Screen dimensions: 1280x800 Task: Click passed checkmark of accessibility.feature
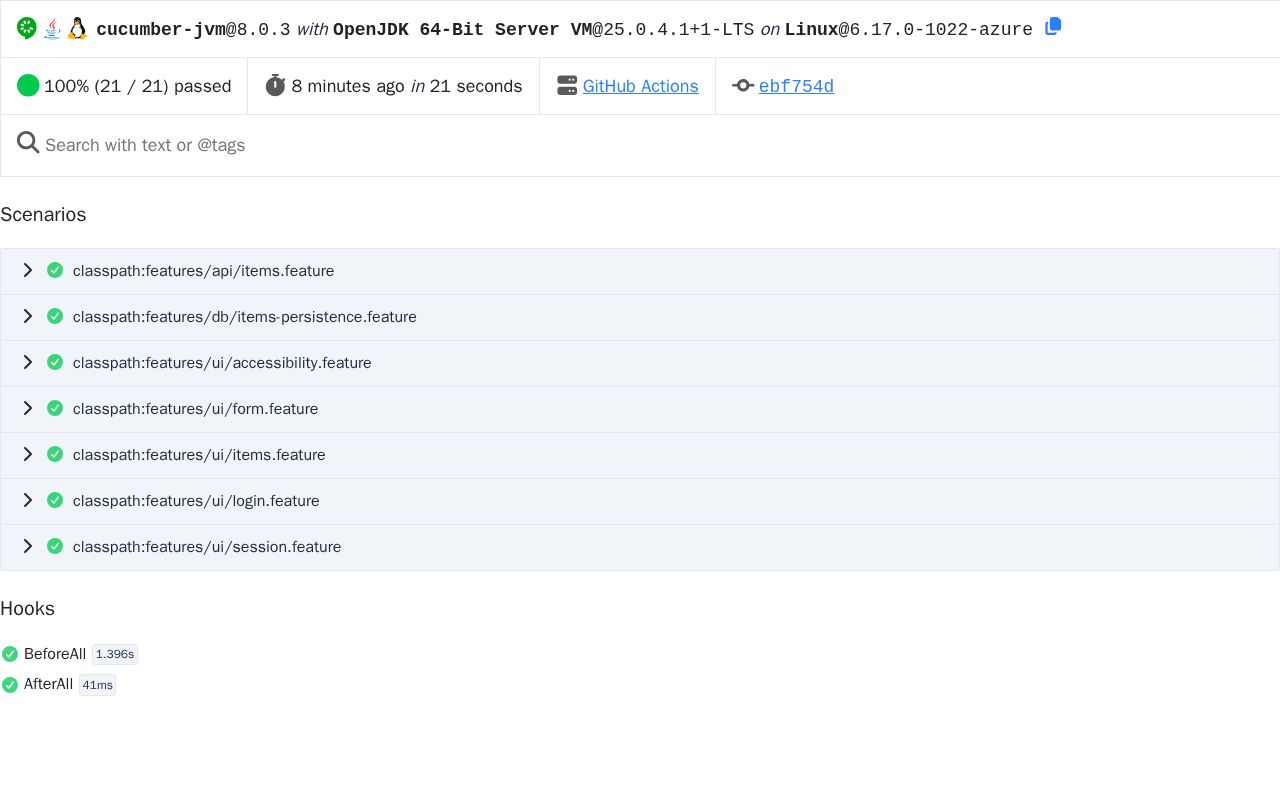point(55,362)
